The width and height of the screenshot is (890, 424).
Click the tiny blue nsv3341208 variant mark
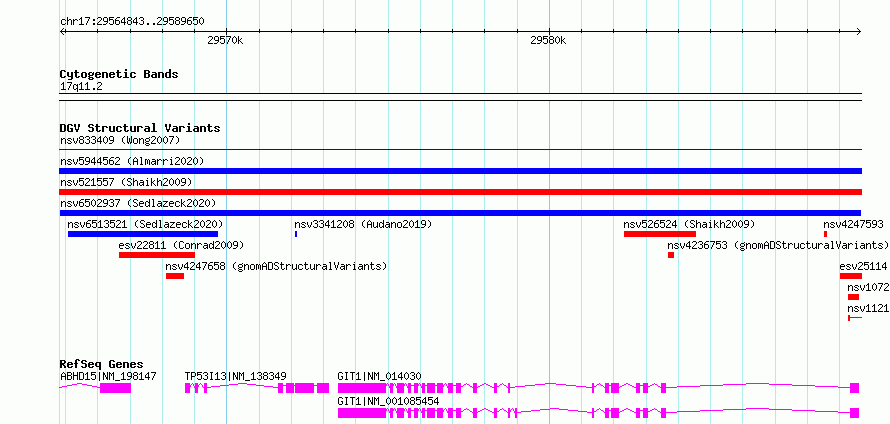point(296,234)
